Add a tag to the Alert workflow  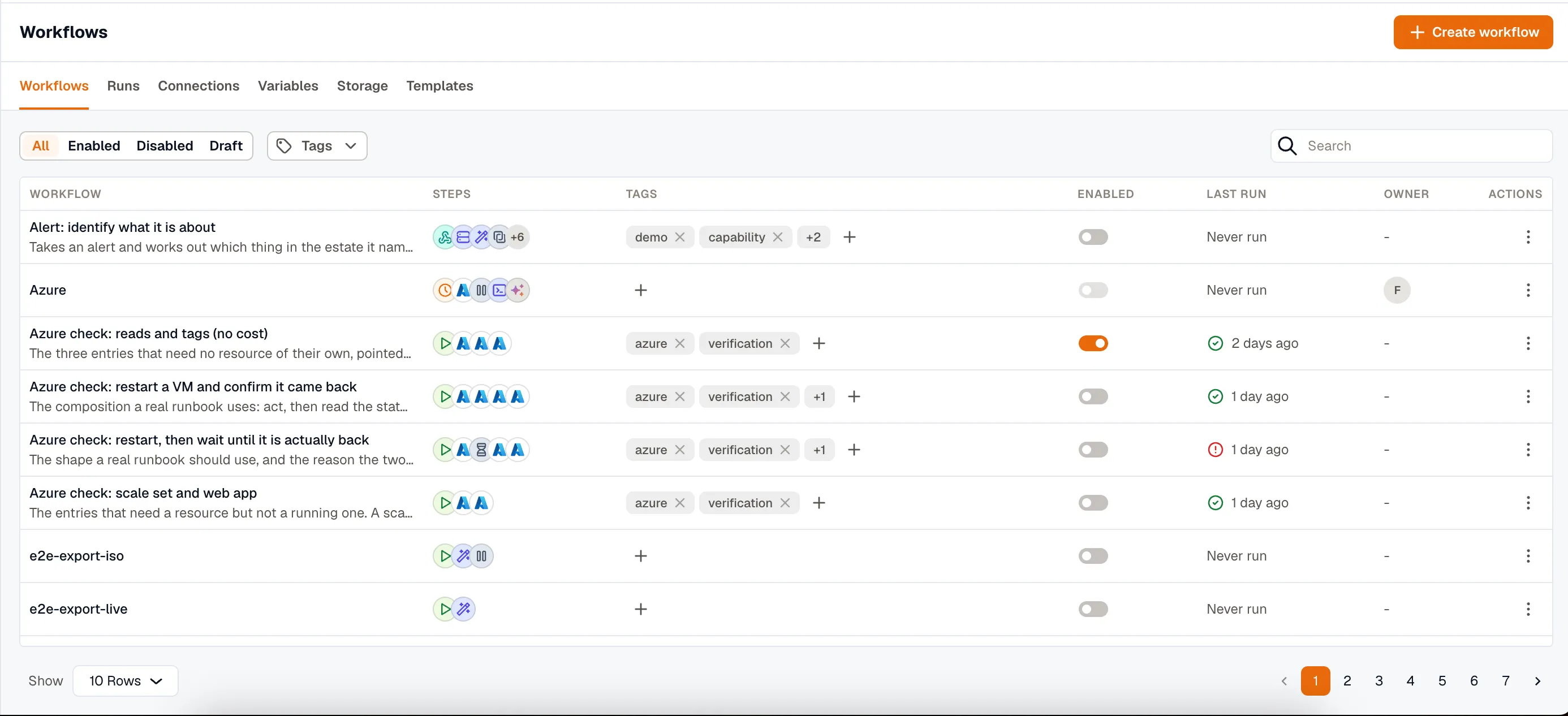click(x=849, y=237)
